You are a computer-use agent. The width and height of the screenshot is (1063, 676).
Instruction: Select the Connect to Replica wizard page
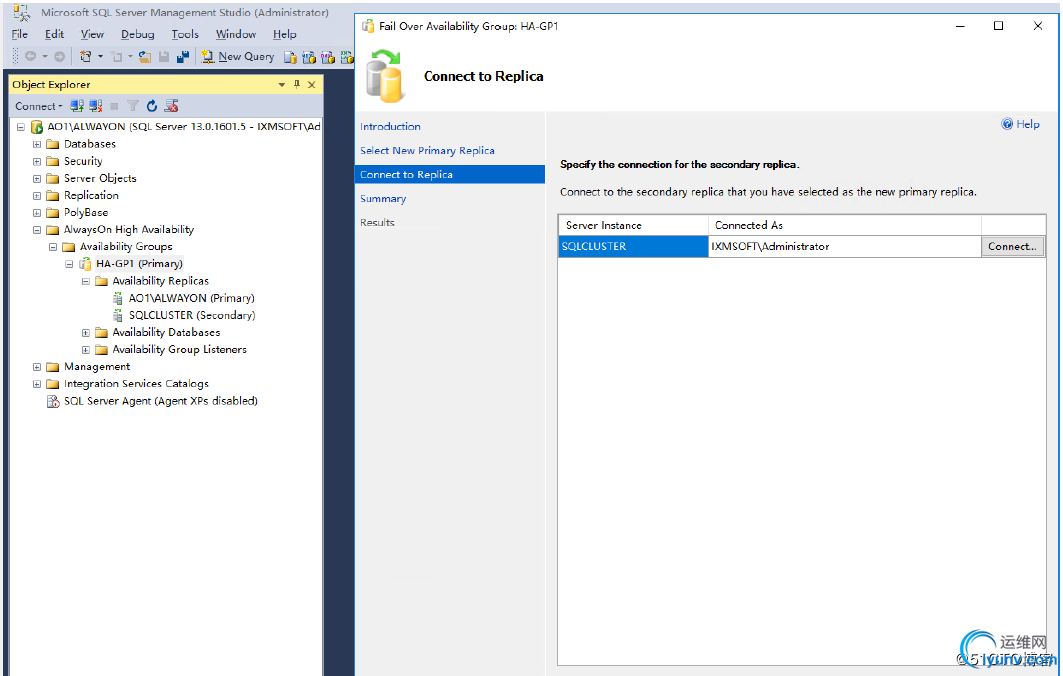449,174
